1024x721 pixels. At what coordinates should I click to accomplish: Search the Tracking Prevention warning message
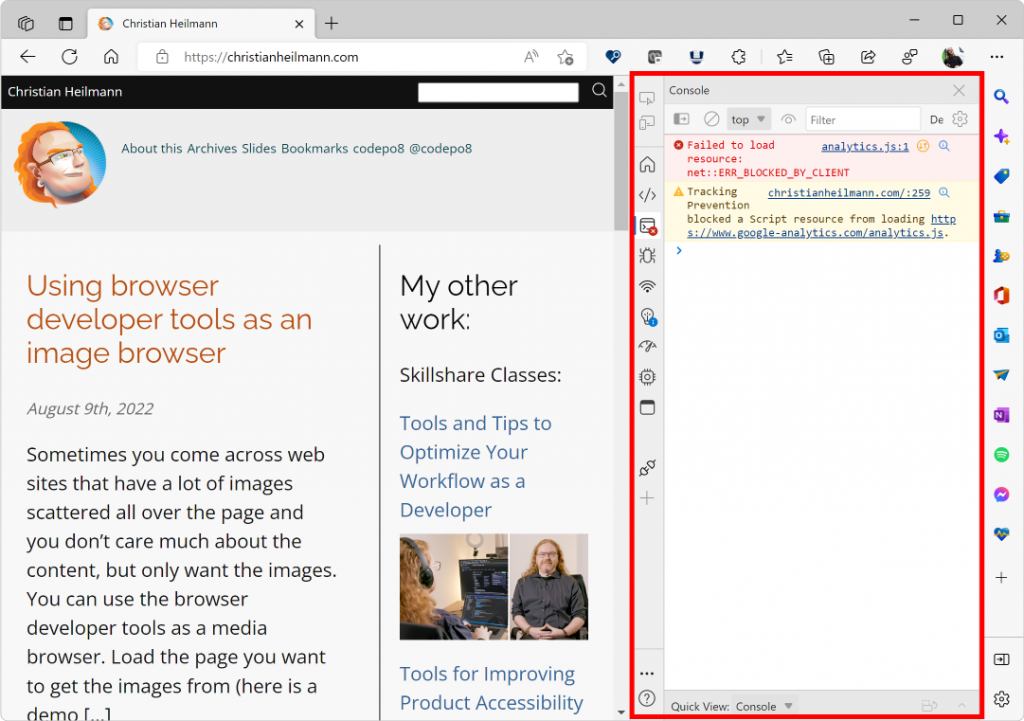pos(944,192)
